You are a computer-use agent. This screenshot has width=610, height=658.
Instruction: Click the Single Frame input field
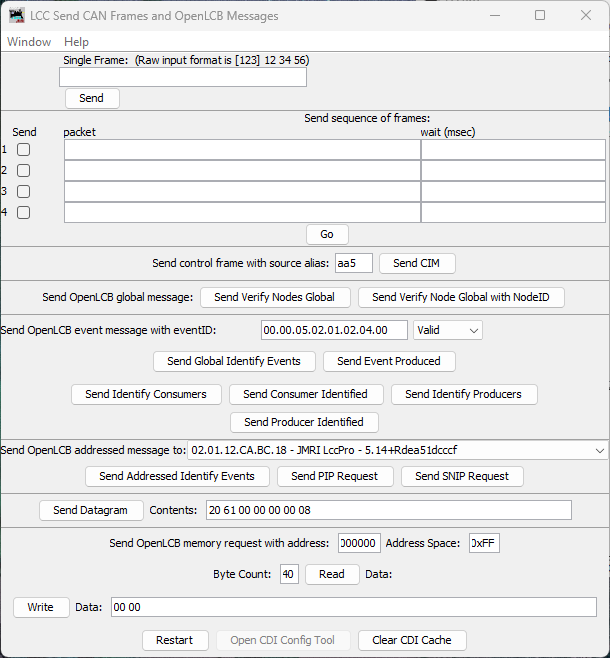tap(183, 77)
